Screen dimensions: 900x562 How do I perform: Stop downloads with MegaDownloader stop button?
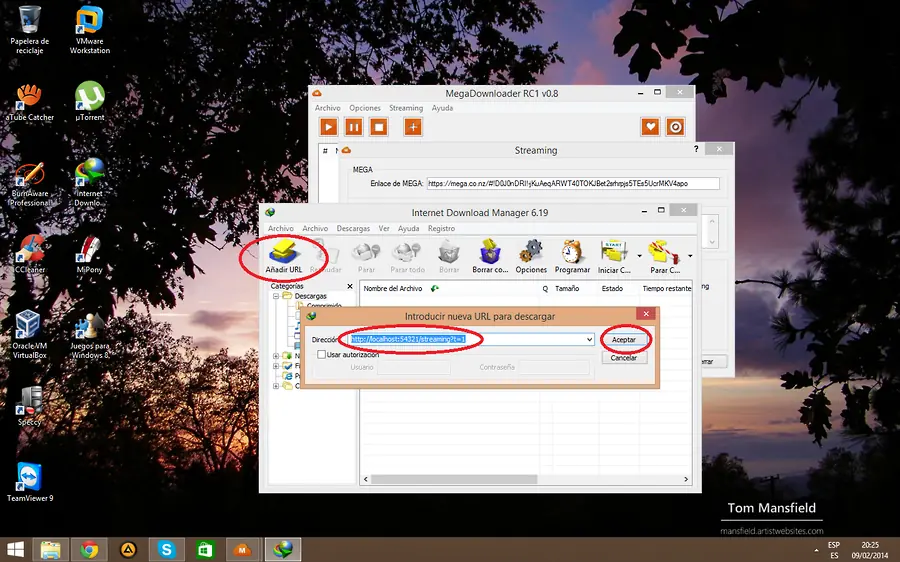coord(379,127)
